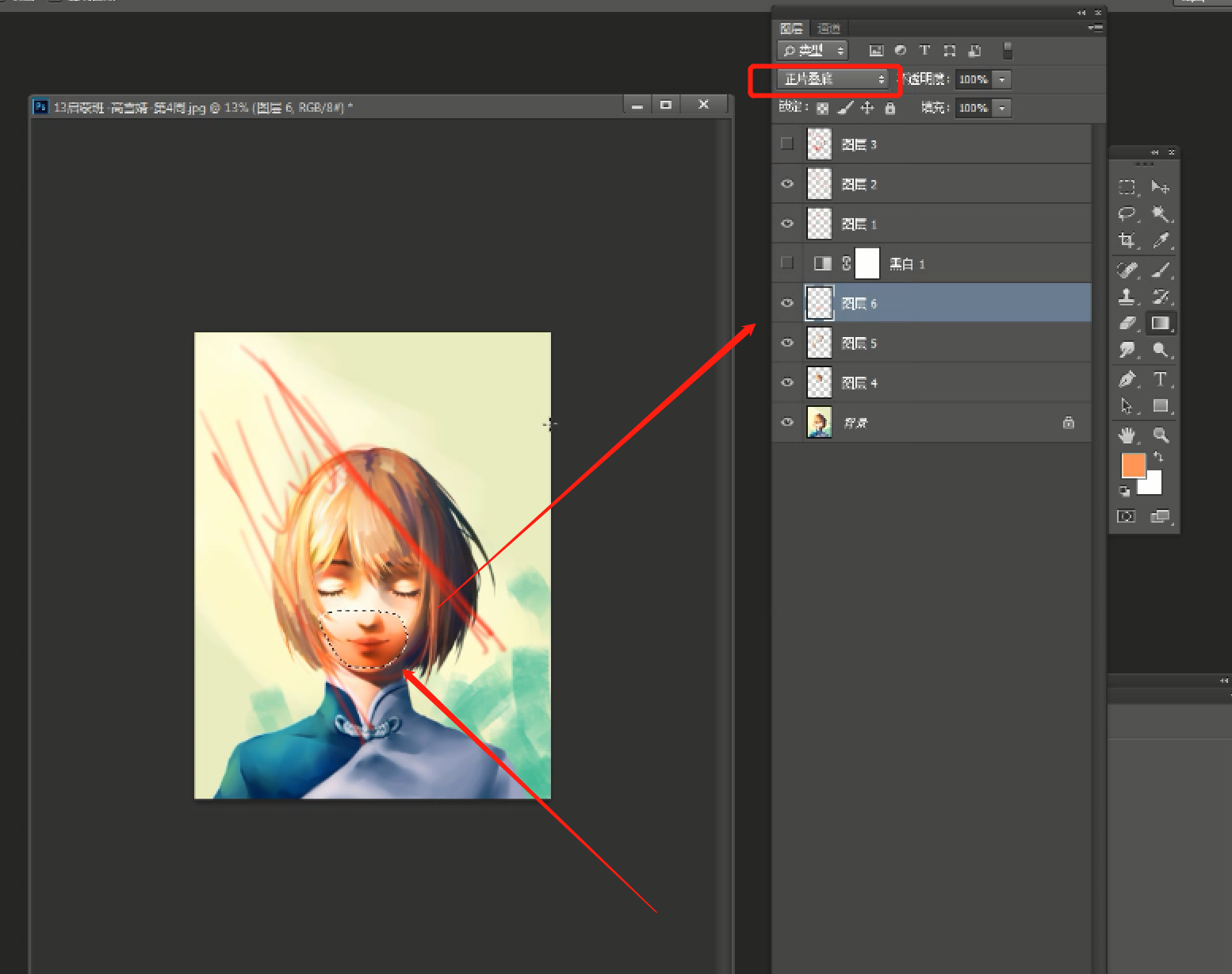Select the Eyedropper tool

(1161, 240)
